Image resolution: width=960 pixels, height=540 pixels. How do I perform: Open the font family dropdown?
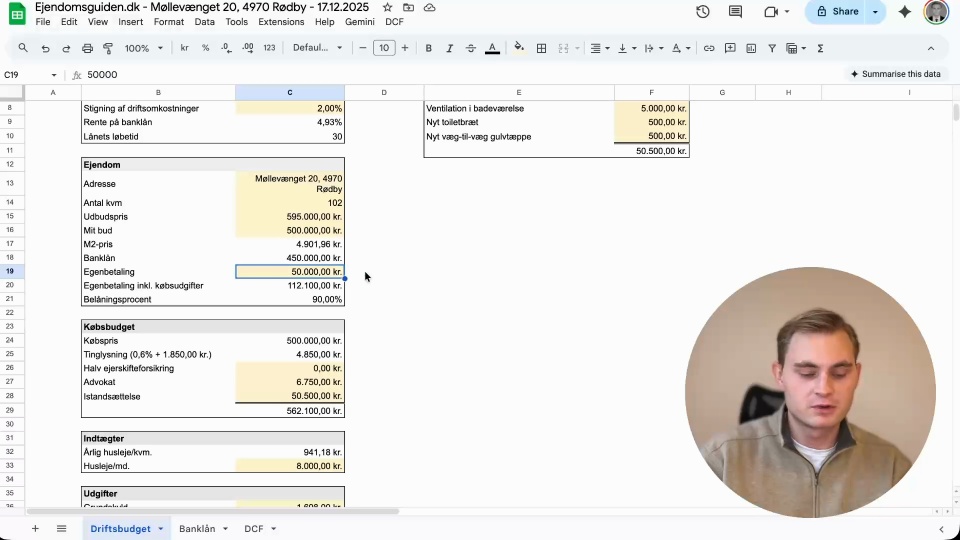click(317, 48)
